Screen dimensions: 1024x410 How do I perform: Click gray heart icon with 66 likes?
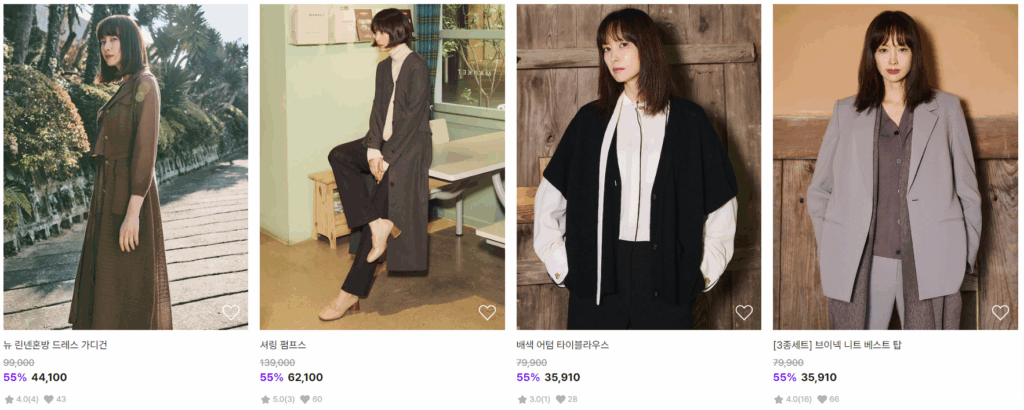(822, 399)
